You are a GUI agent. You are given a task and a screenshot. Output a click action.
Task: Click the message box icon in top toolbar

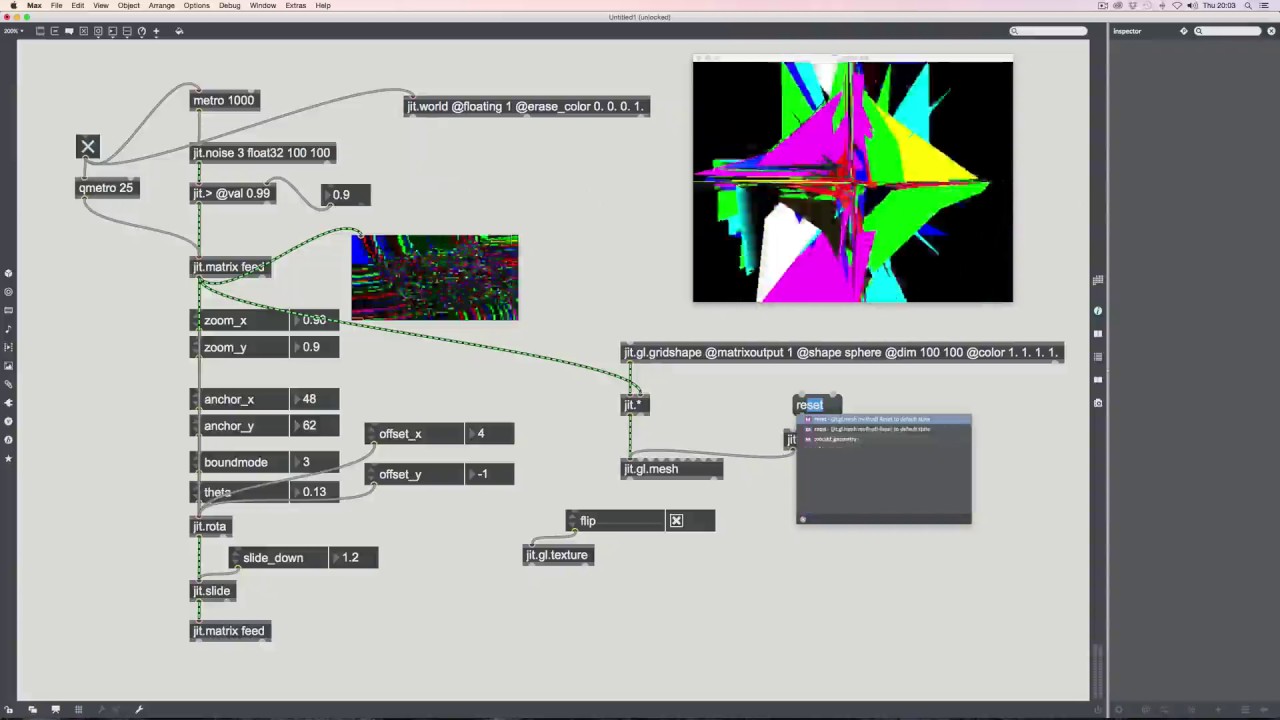[54, 31]
